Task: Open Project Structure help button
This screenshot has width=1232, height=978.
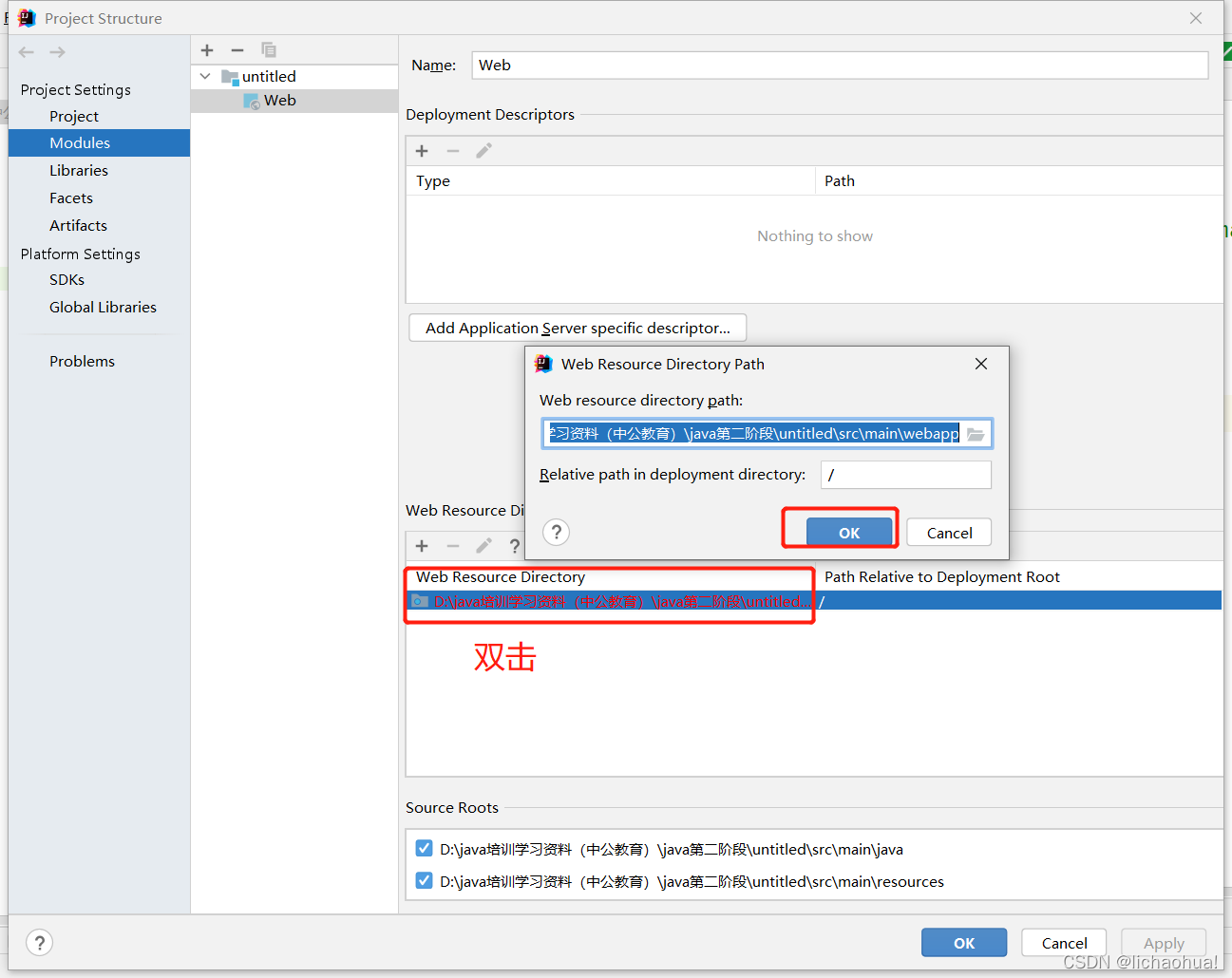Action: coord(39,943)
